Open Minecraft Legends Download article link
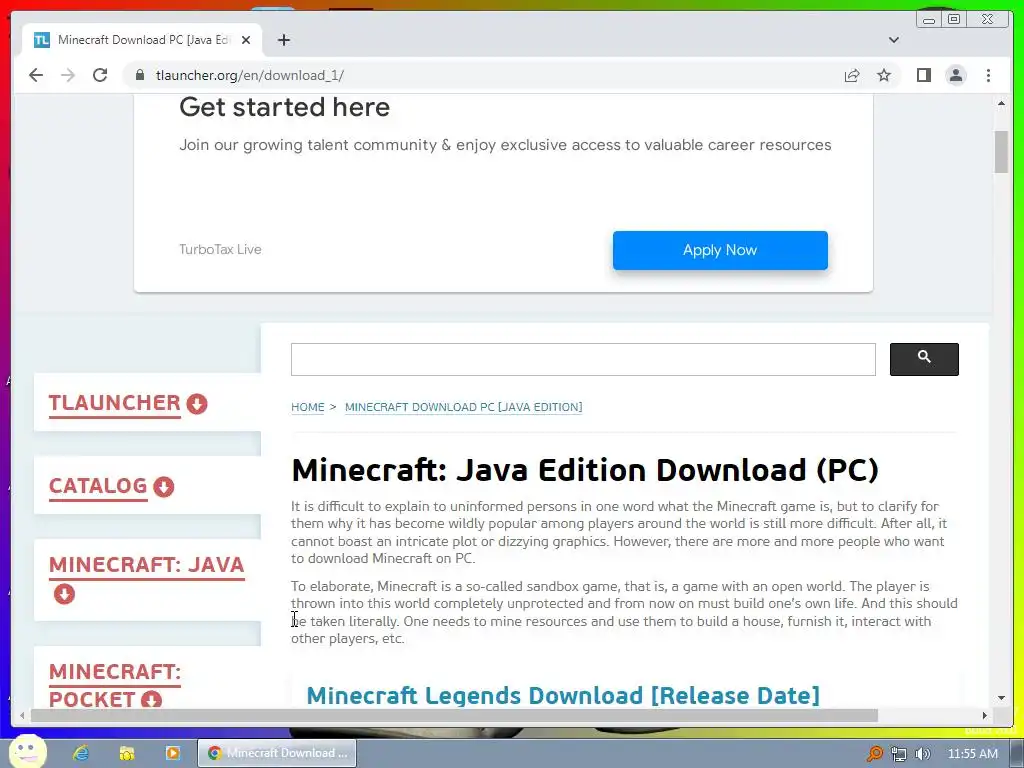 [563, 696]
